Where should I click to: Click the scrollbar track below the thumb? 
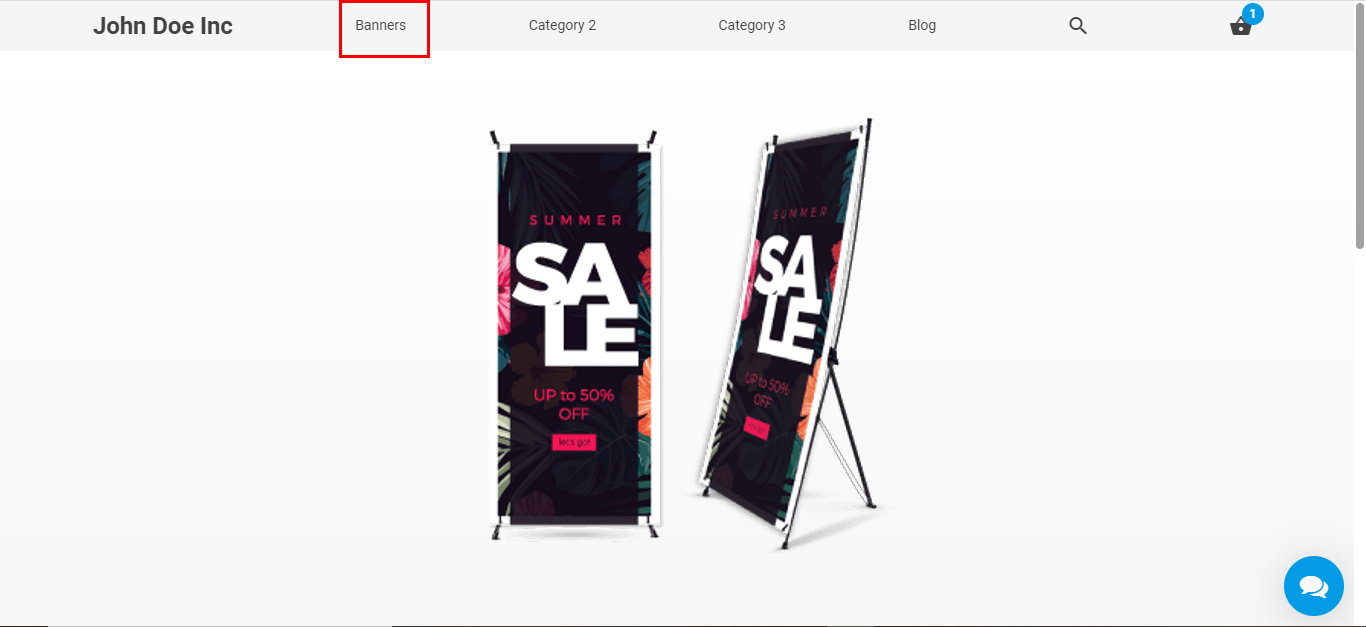coord(1360,436)
